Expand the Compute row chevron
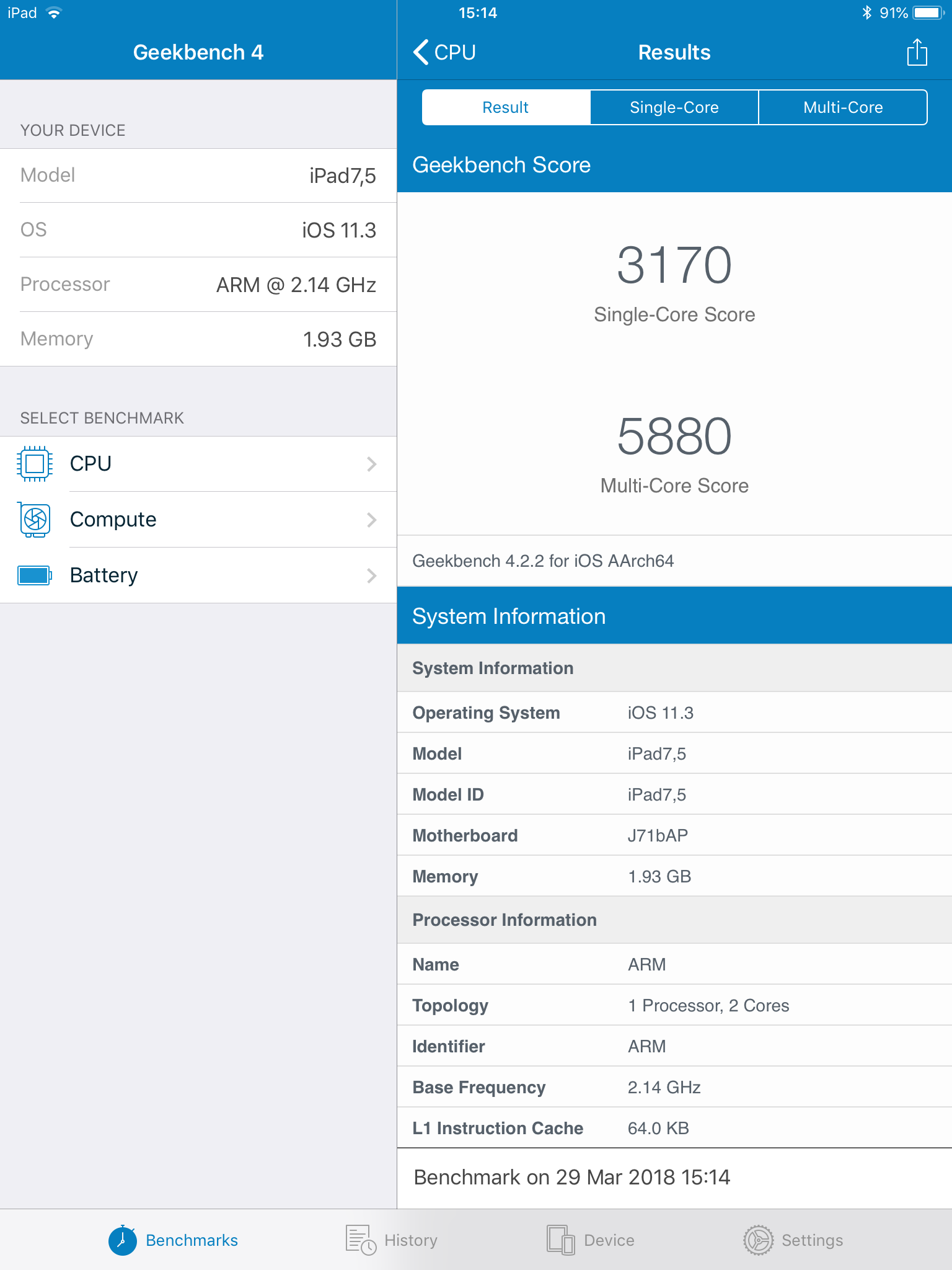The image size is (952, 1270). click(x=371, y=520)
